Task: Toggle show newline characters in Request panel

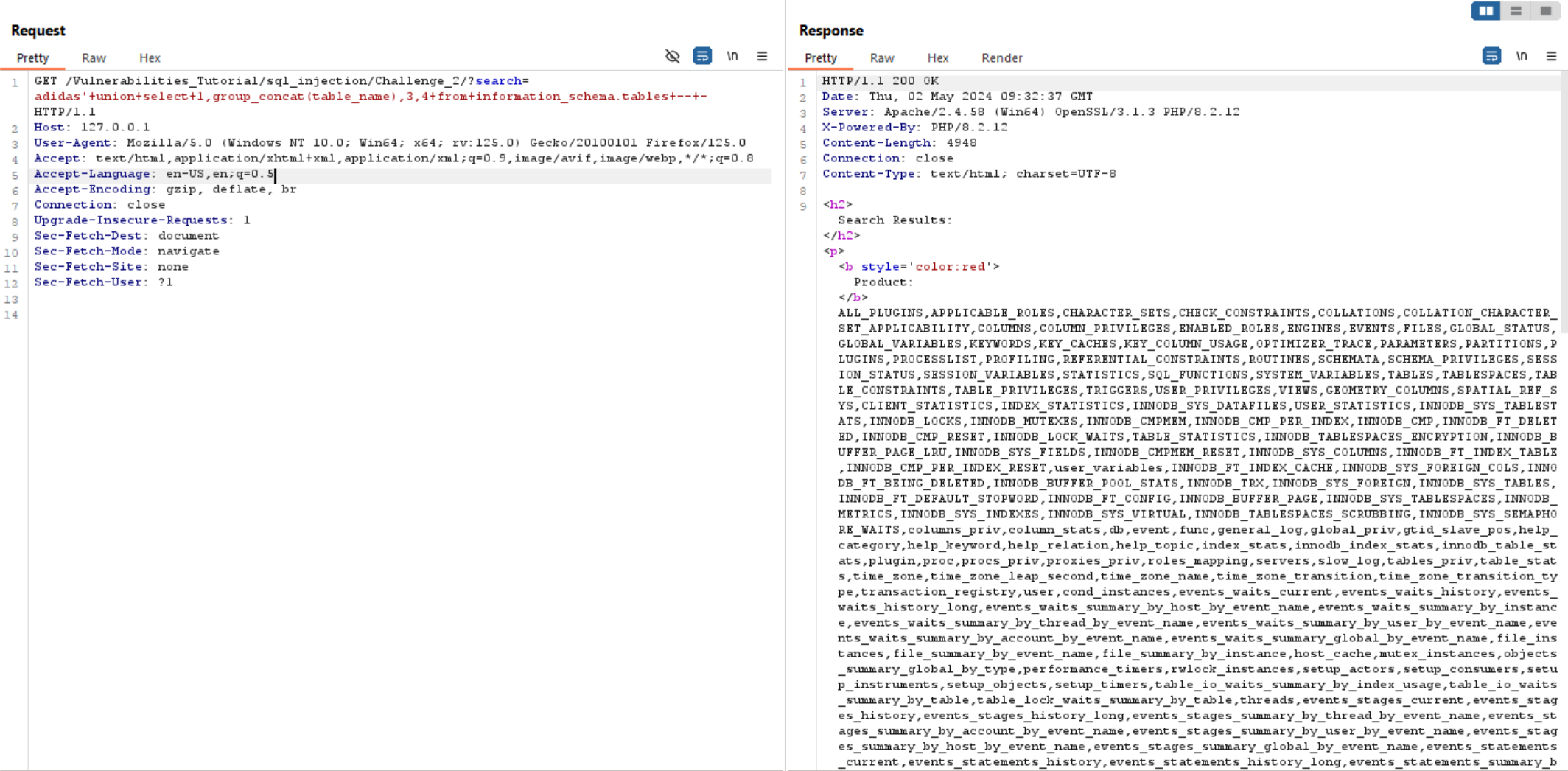Action: (732, 56)
